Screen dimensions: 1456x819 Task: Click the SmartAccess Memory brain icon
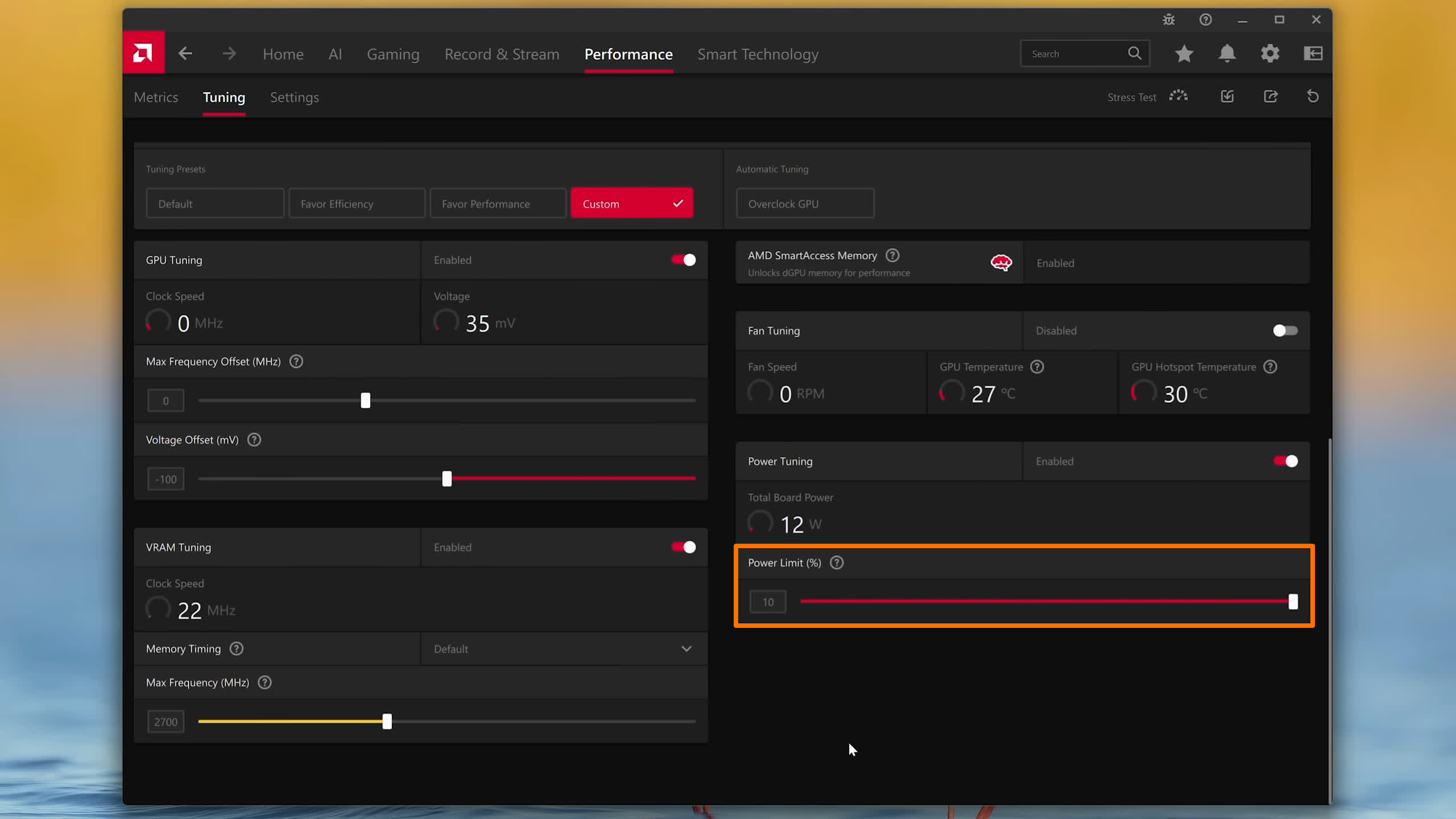click(1001, 263)
